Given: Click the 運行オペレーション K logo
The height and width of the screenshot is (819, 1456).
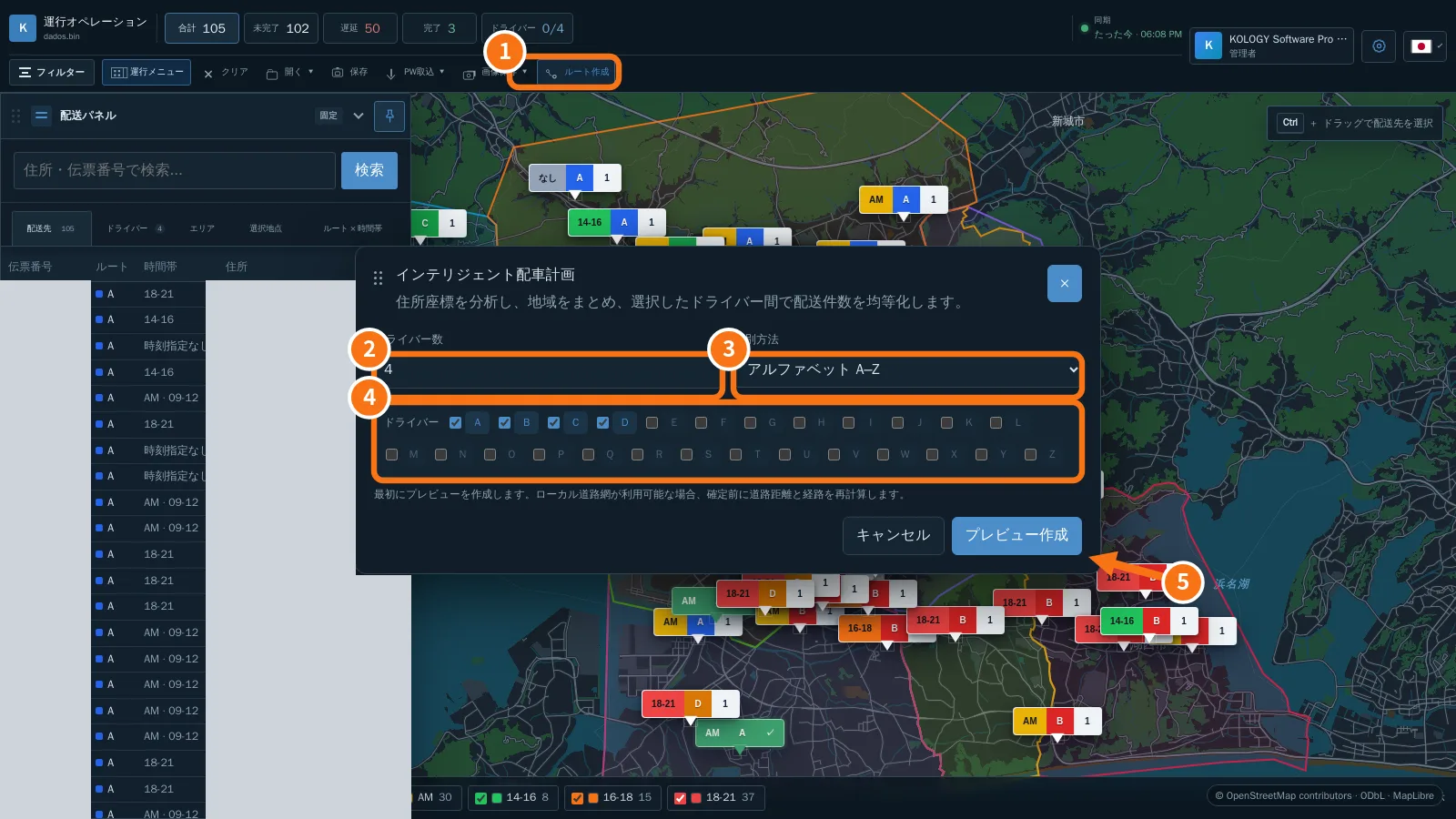Looking at the screenshot, I should (x=23, y=28).
